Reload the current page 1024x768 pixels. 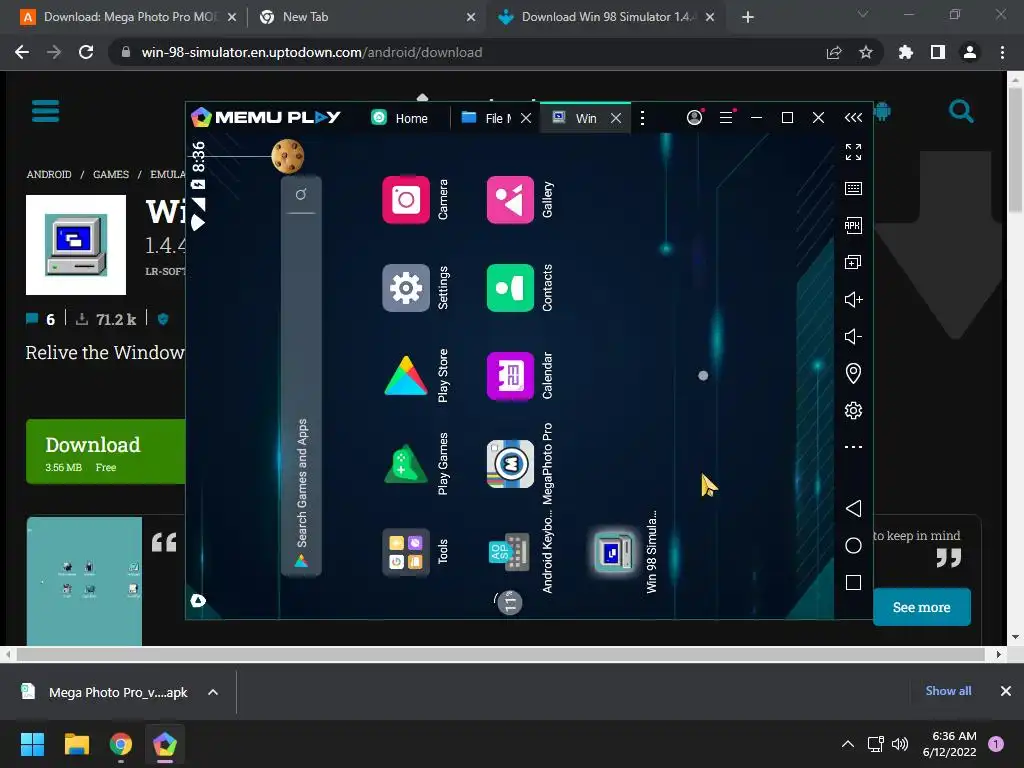pos(86,52)
